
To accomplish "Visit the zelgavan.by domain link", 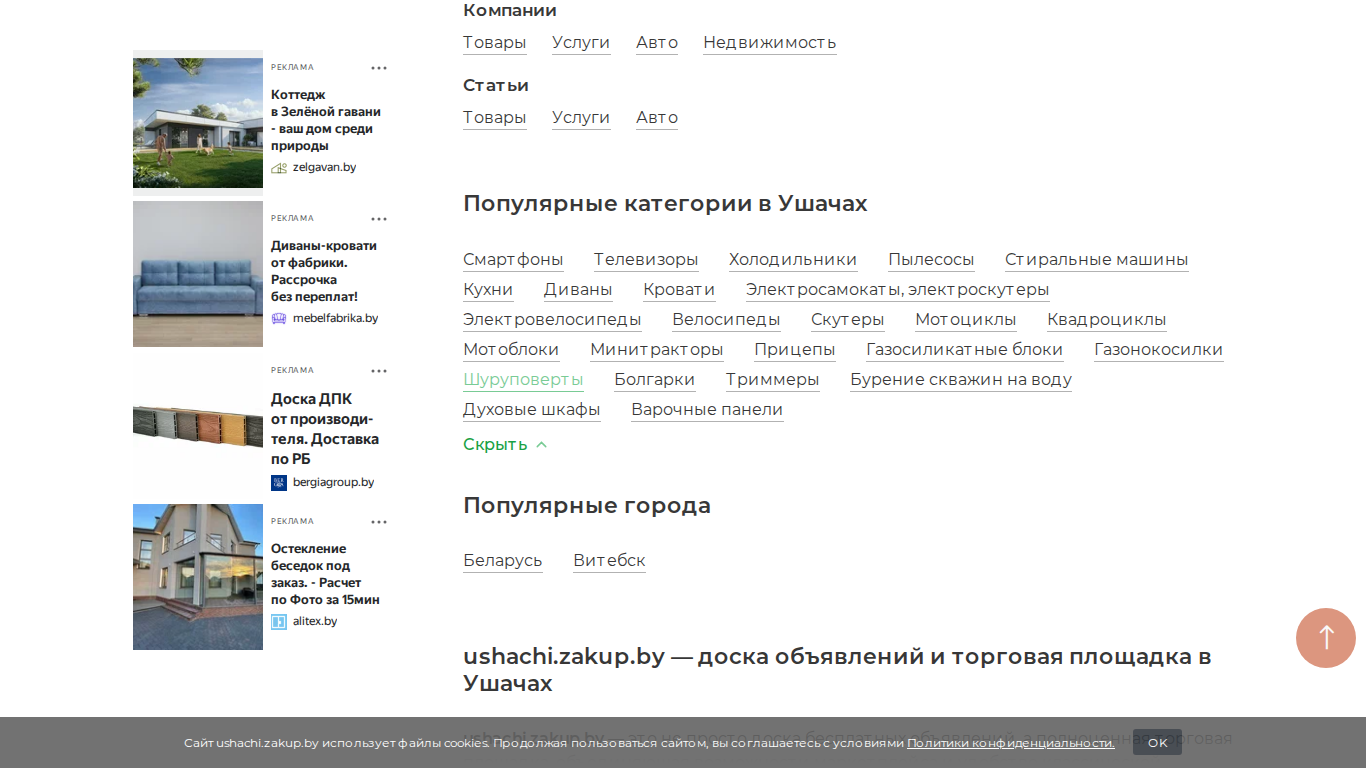I will (324, 167).
